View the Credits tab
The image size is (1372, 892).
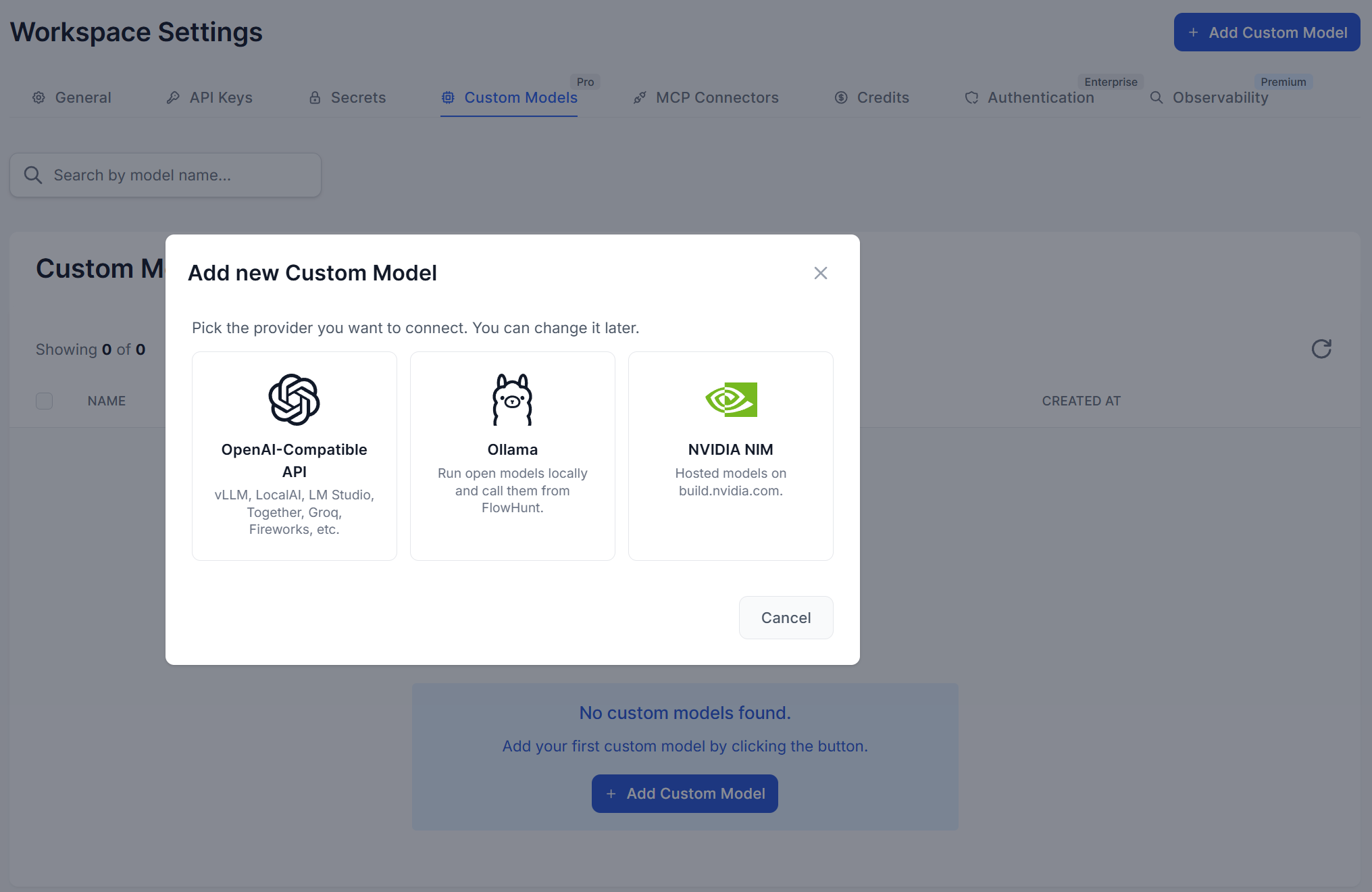871,97
